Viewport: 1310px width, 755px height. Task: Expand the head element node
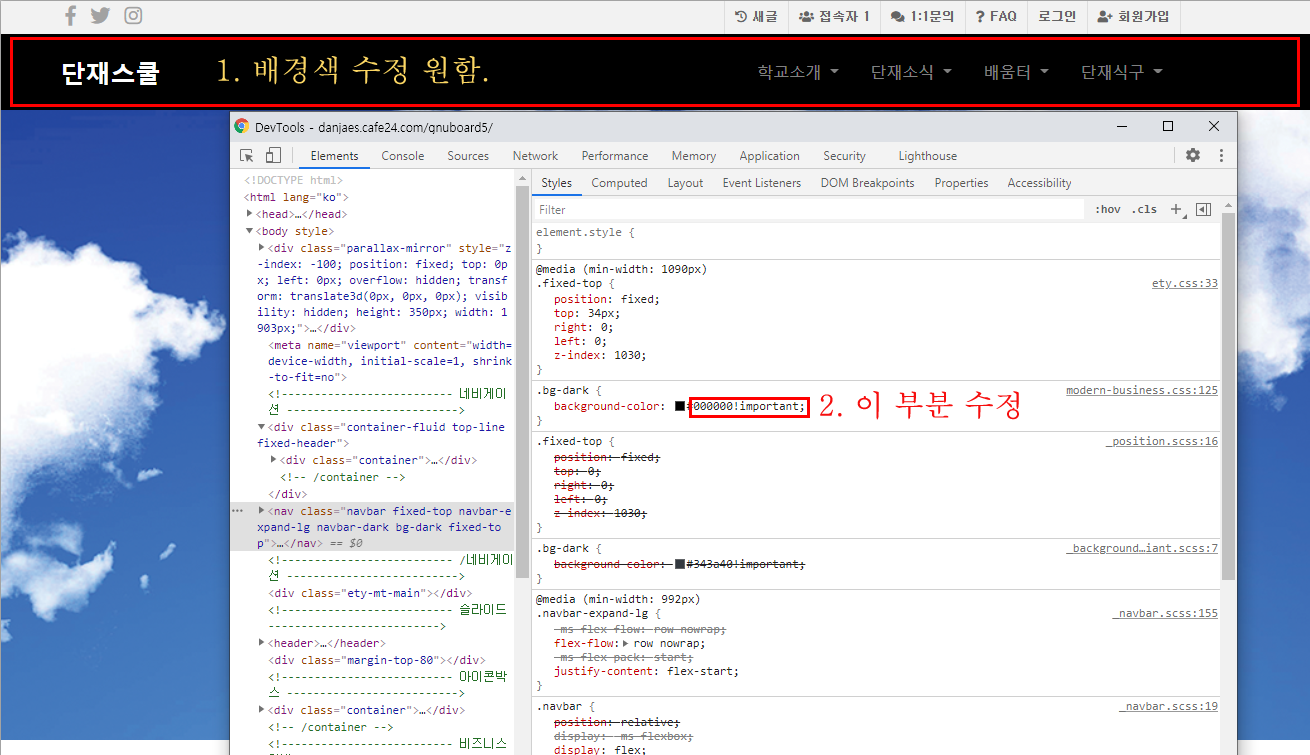tap(252, 214)
